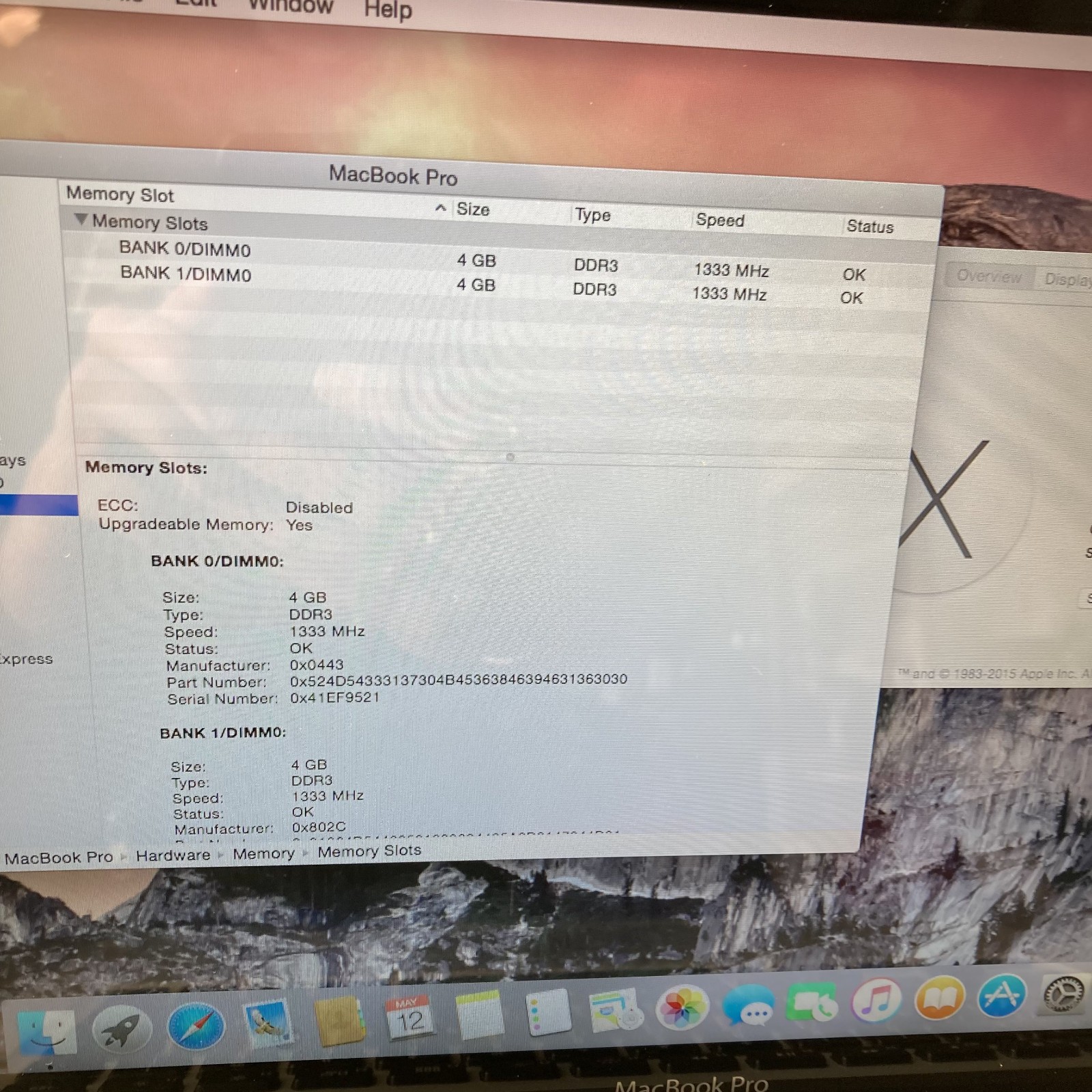
Task: Click Manufacturer value 0x802C
Action: click(x=319, y=827)
